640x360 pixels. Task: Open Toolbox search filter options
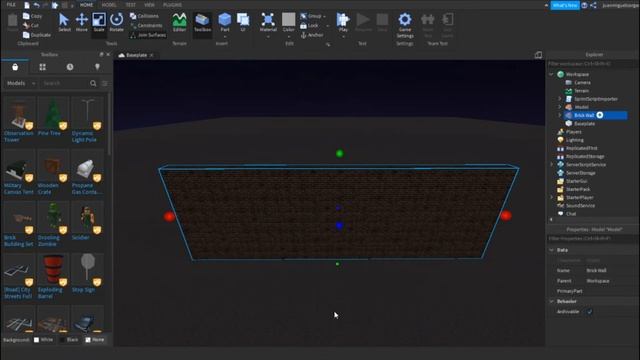105,83
